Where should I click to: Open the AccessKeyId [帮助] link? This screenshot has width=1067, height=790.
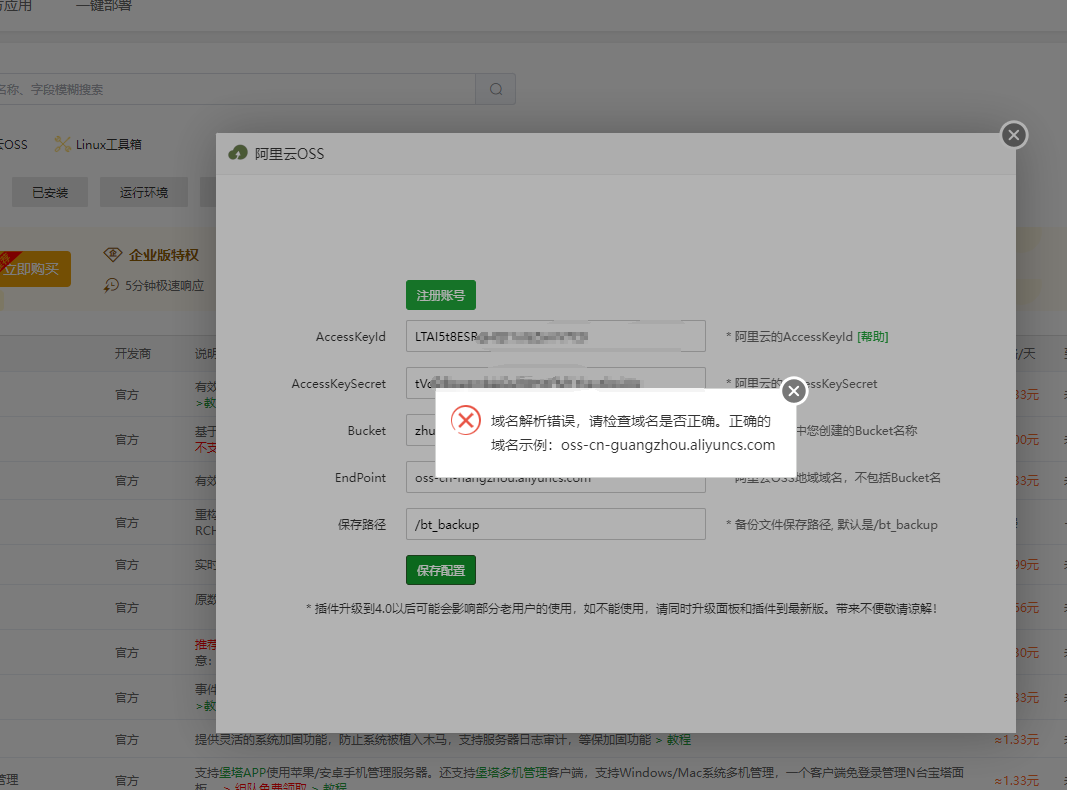(872, 336)
